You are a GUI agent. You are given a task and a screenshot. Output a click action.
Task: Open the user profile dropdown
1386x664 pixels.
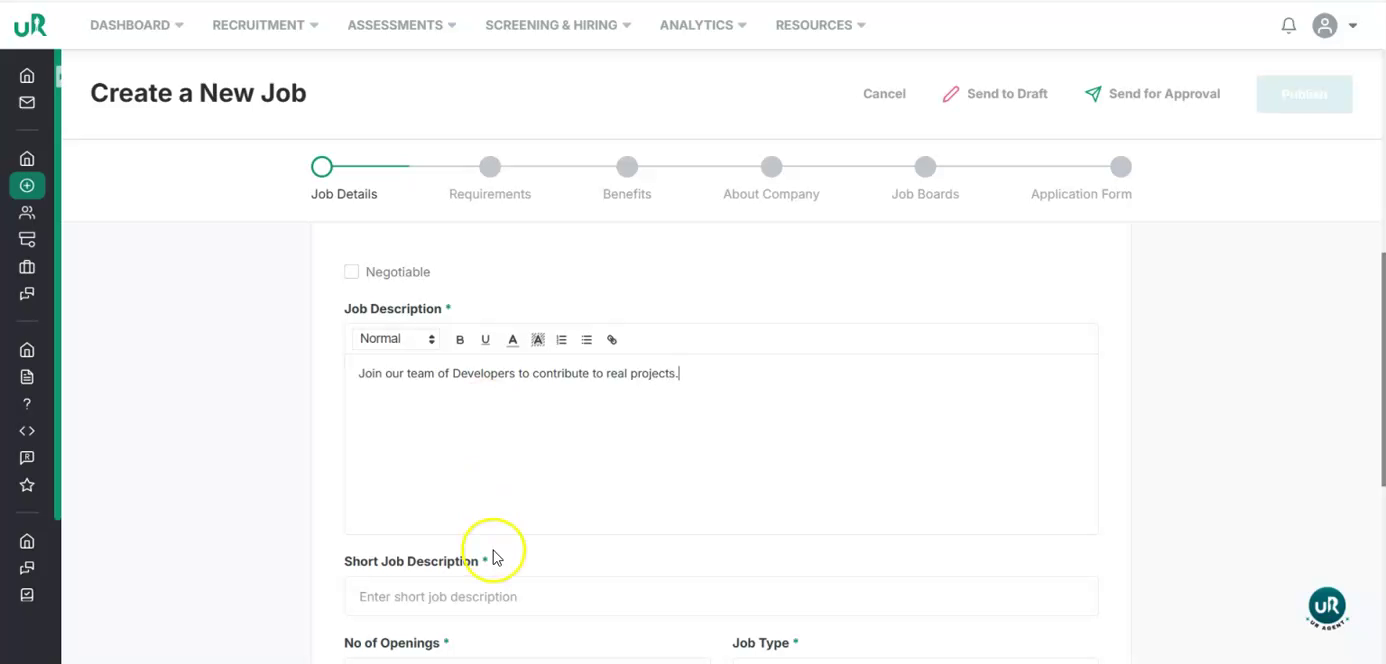(x=1335, y=26)
